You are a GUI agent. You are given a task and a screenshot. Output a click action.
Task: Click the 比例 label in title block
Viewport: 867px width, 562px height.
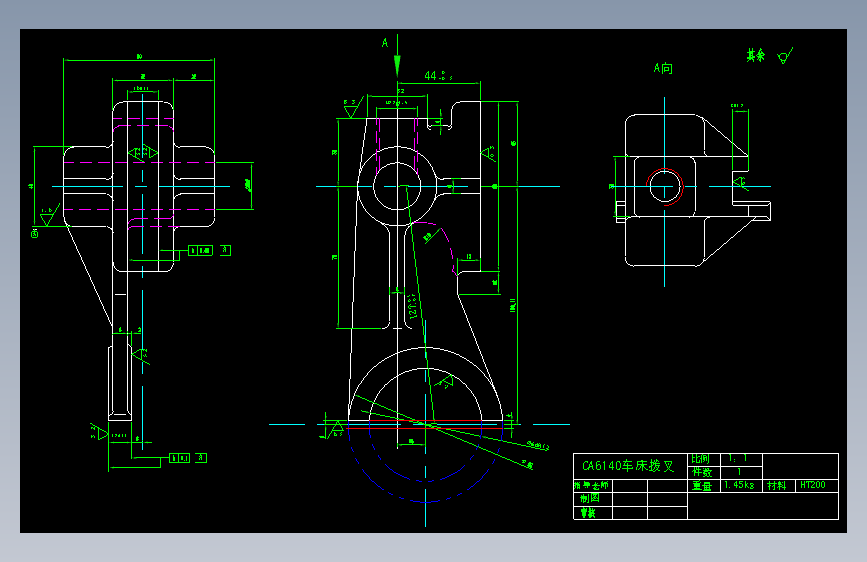click(x=700, y=459)
